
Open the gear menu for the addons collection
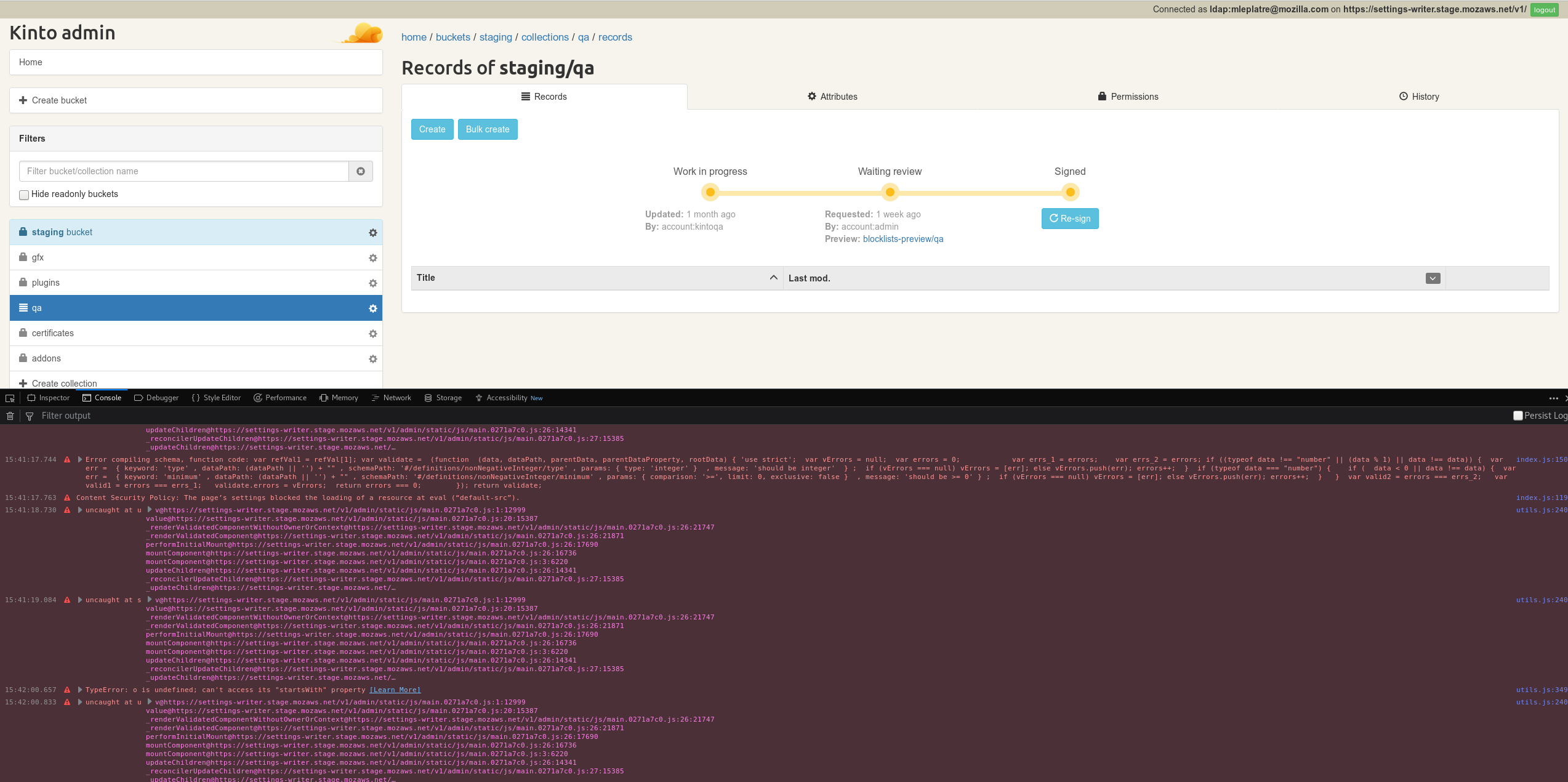click(x=373, y=358)
